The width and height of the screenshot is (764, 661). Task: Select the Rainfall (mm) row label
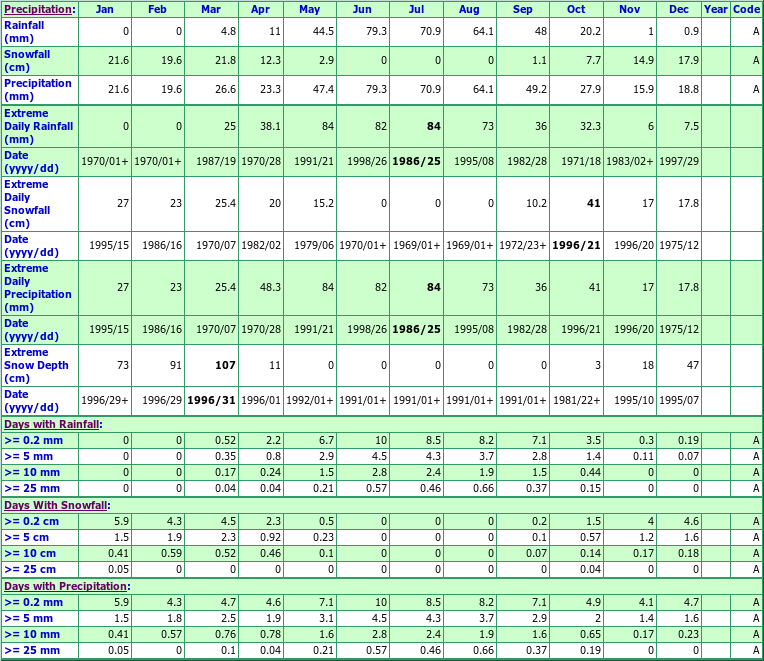(24, 32)
